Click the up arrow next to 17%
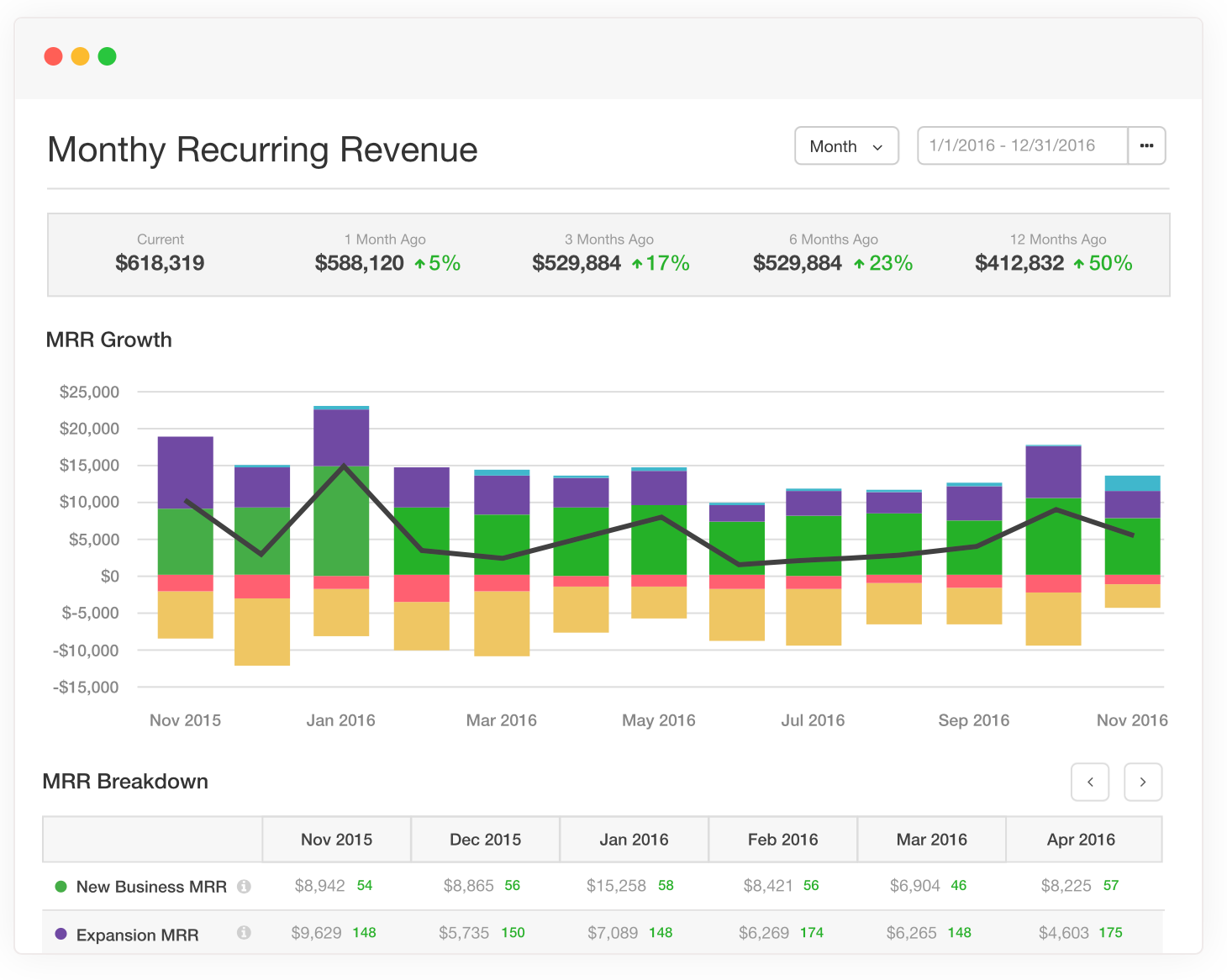 [x=637, y=264]
